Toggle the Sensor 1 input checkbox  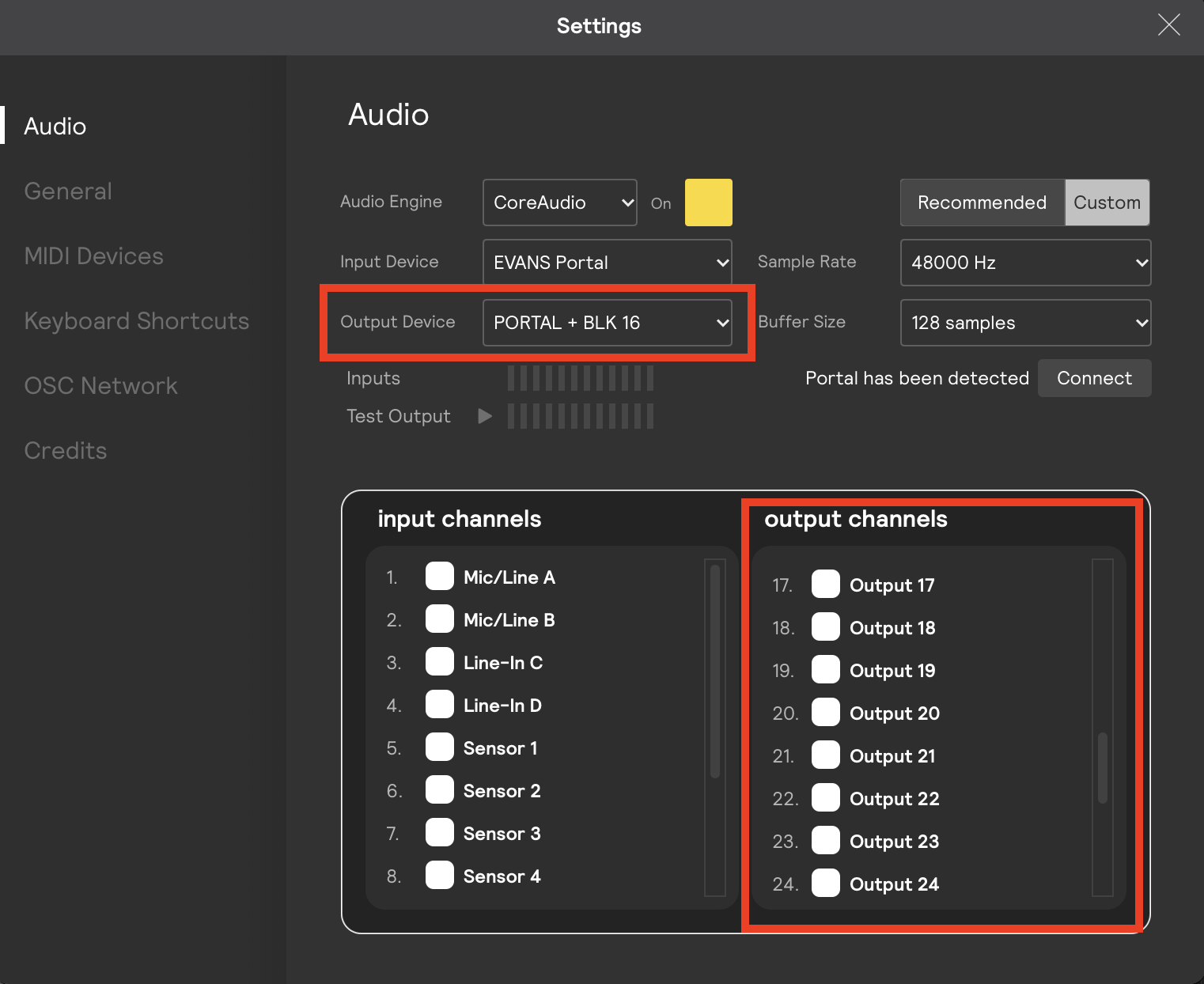pyautogui.click(x=440, y=747)
